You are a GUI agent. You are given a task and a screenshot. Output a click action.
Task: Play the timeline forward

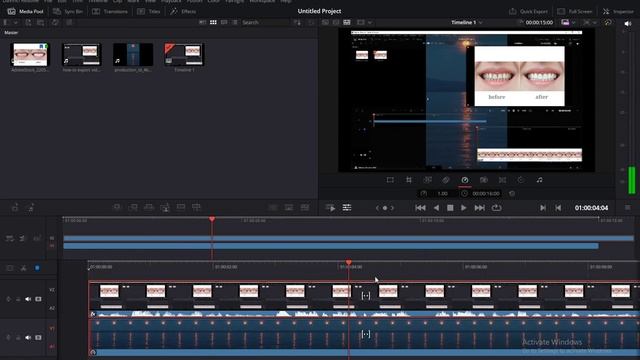point(464,208)
